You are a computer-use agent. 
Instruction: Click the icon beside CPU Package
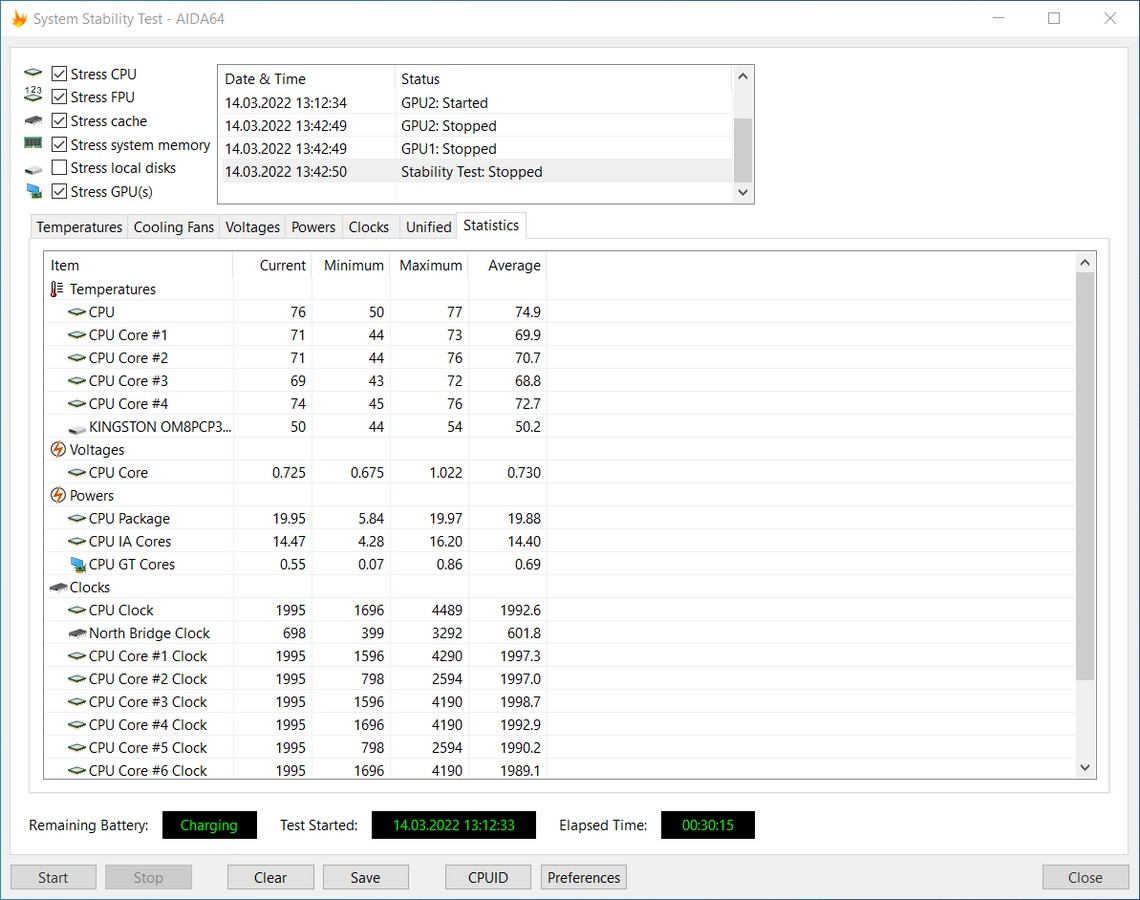77,518
